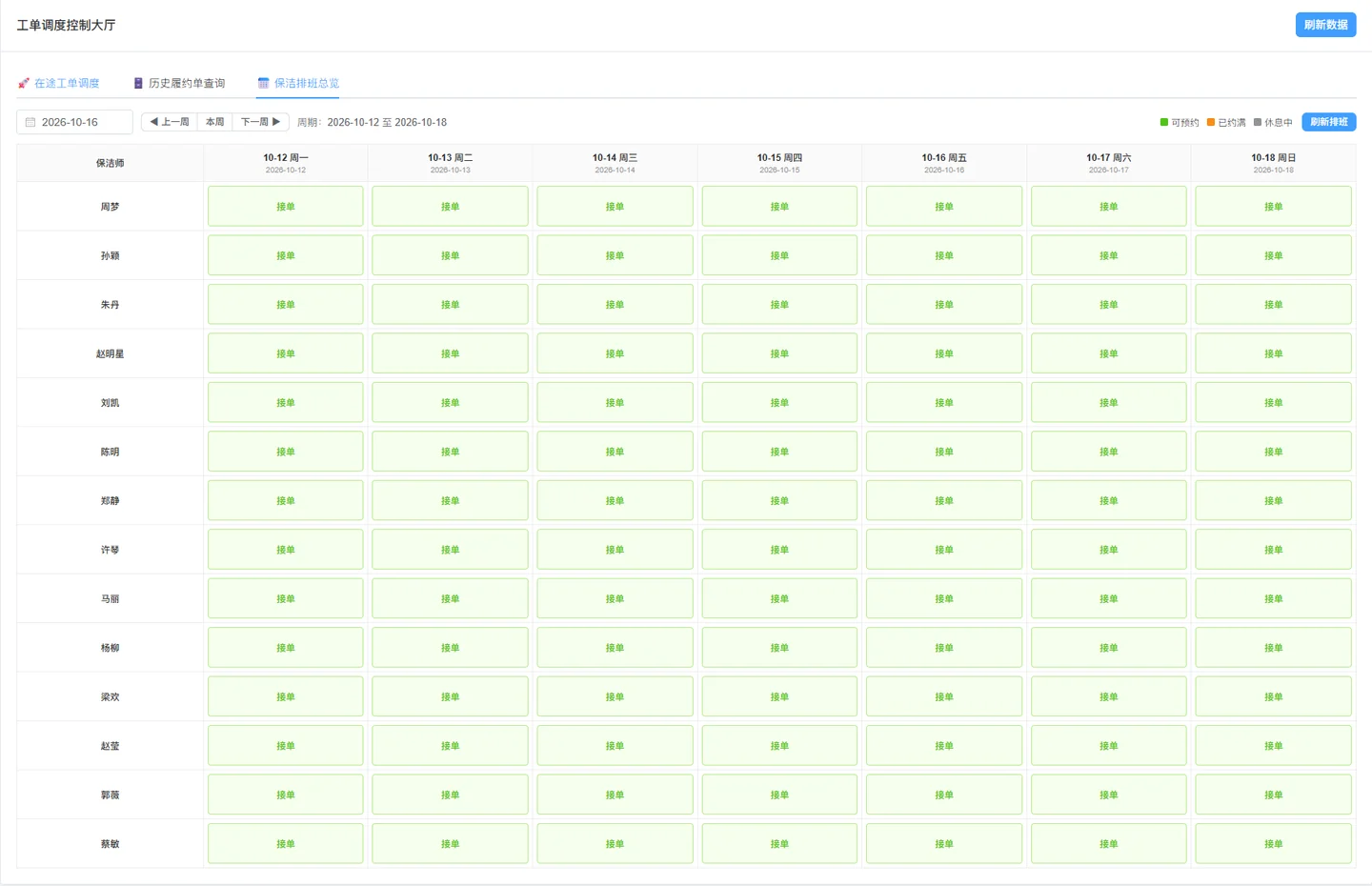Screen dimensions: 1372x886
Task: Click the cleaner name 蔡敏
Action: [111, 844]
